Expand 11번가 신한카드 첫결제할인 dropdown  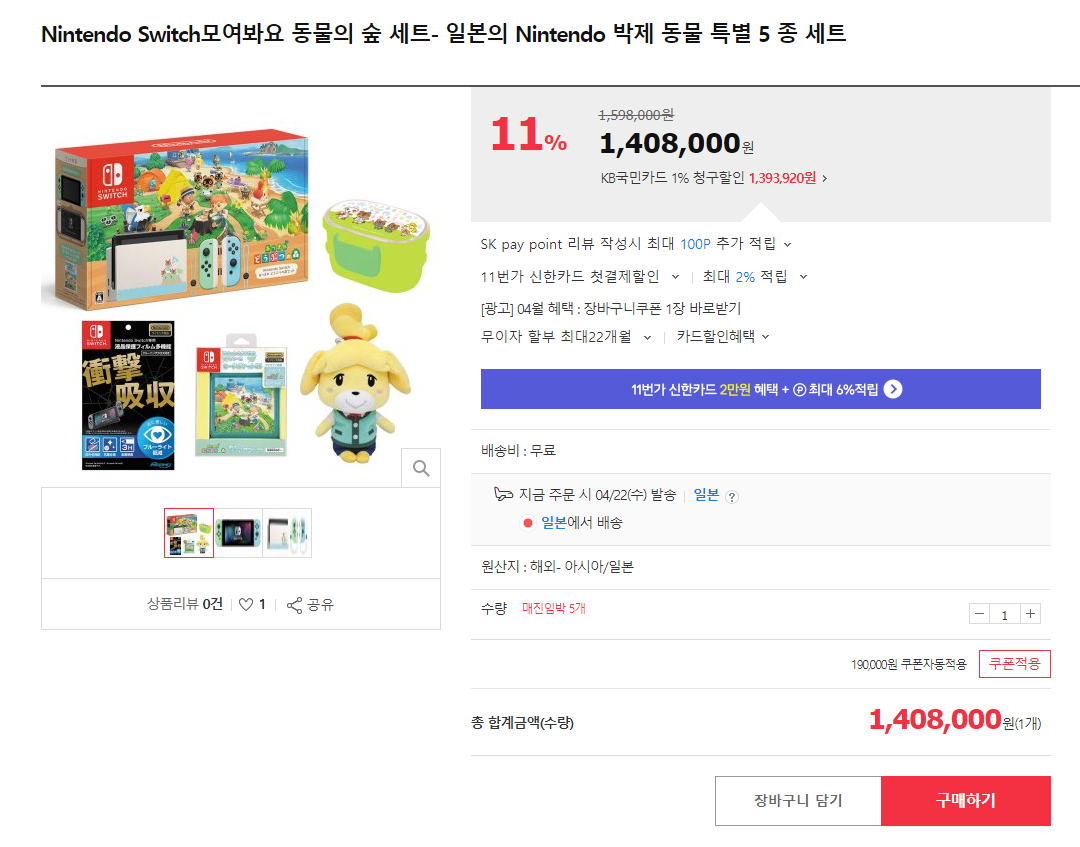pyautogui.click(x=675, y=276)
